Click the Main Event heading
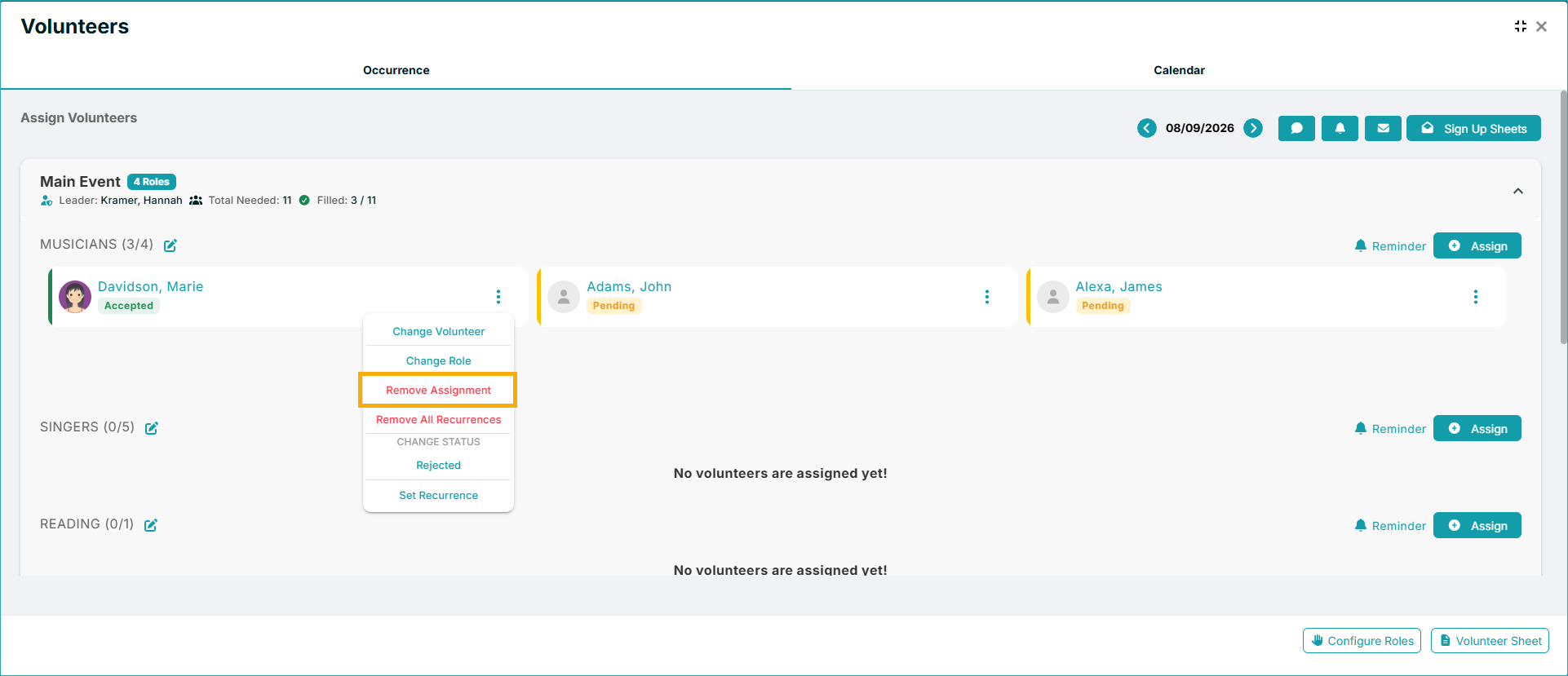The height and width of the screenshot is (676, 1568). (80, 182)
